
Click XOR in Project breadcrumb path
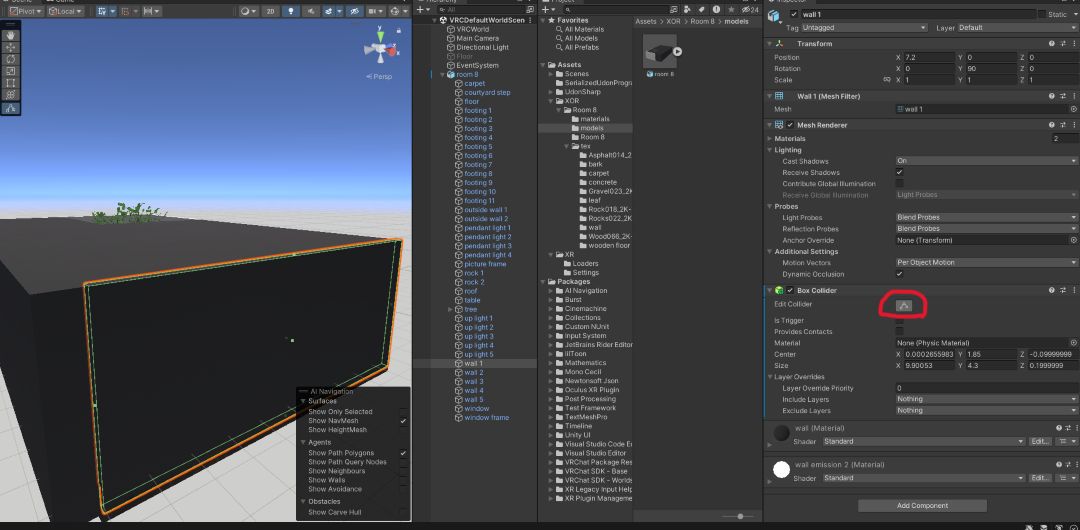pyautogui.click(x=674, y=21)
